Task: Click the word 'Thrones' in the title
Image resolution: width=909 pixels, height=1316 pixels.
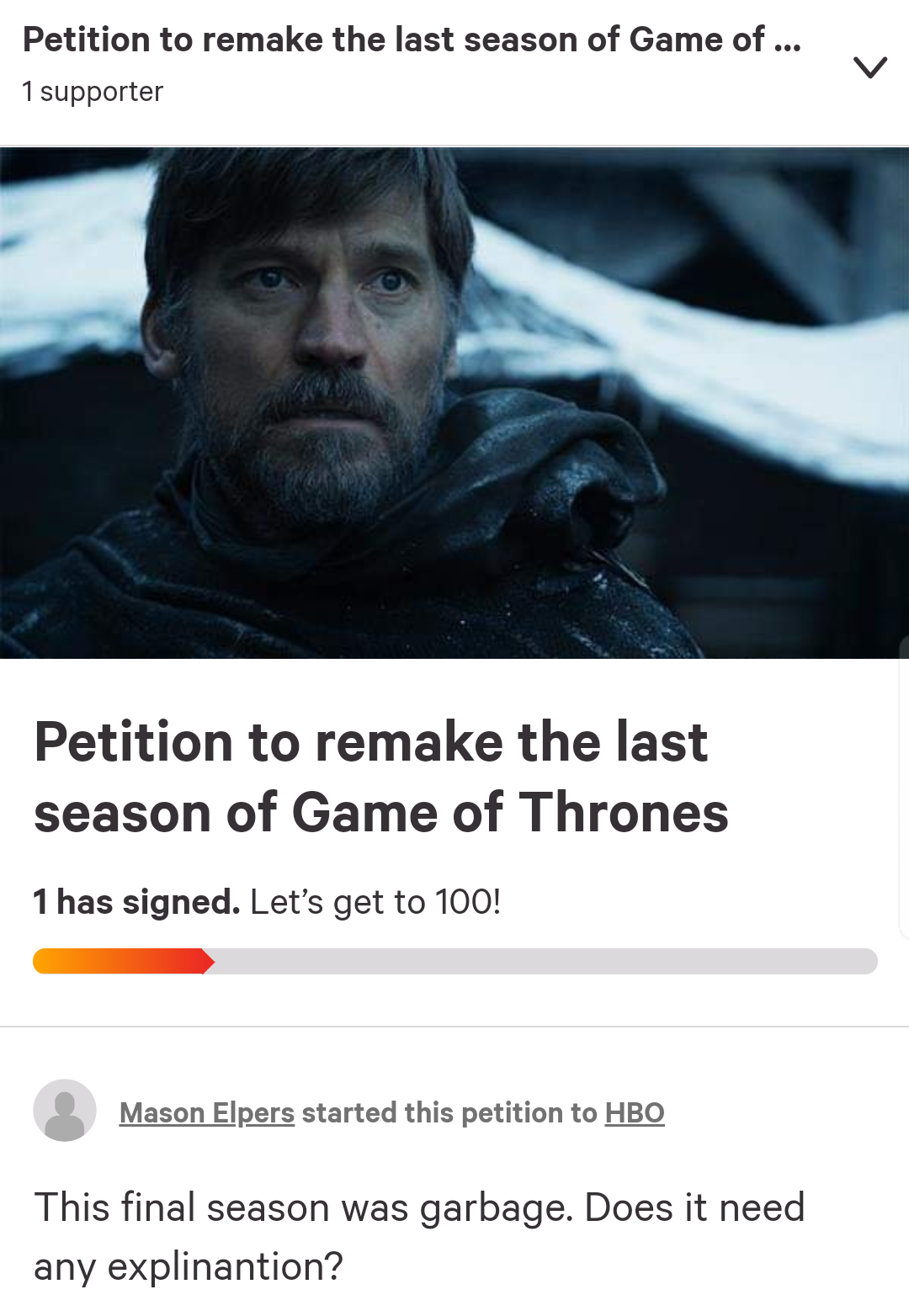Action: coord(624,813)
